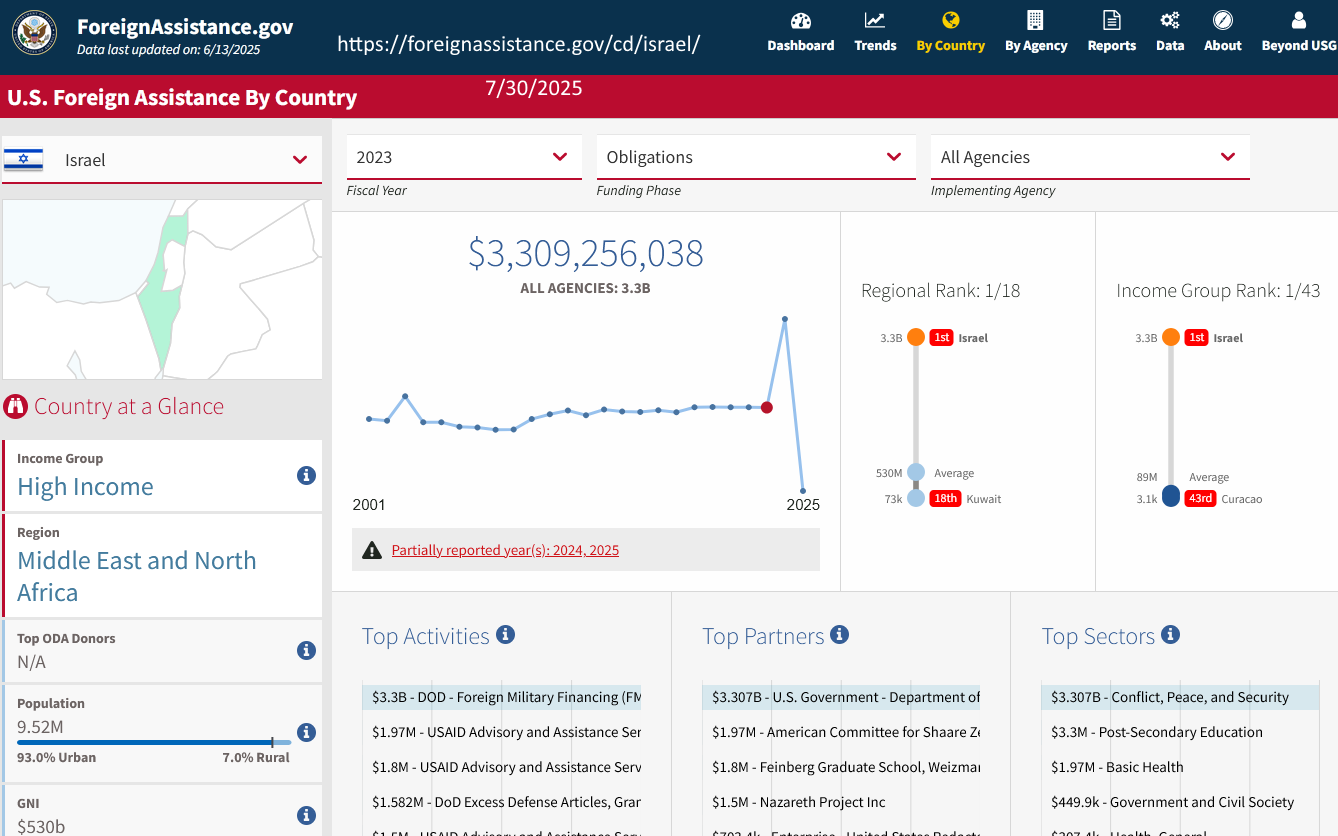The width and height of the screenshot is (1338, 836).
Task: Open the By Agency page
Action: coord(1036,32)
